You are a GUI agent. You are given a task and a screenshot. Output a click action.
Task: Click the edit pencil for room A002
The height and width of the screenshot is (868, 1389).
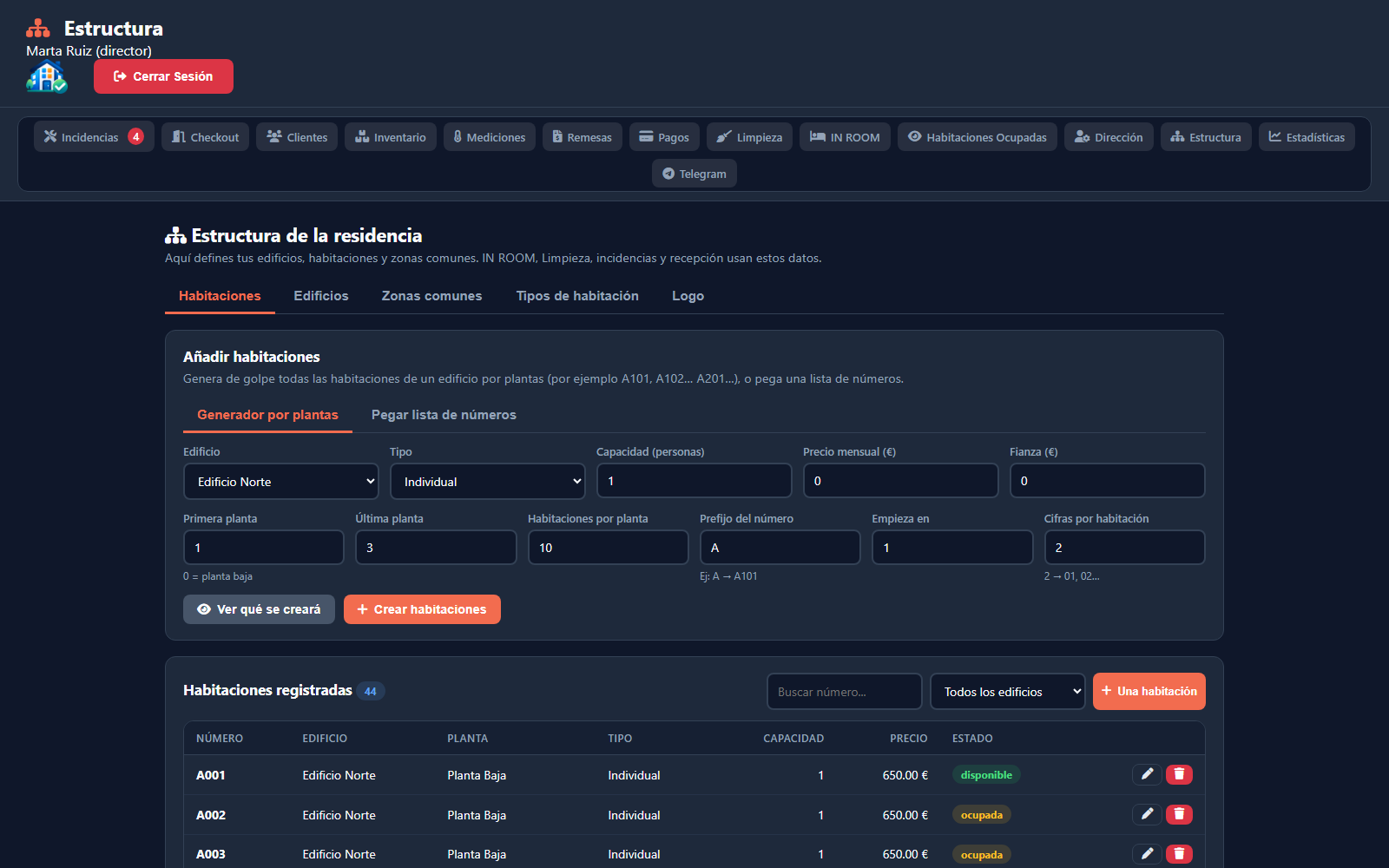(x=1147, y=814)
